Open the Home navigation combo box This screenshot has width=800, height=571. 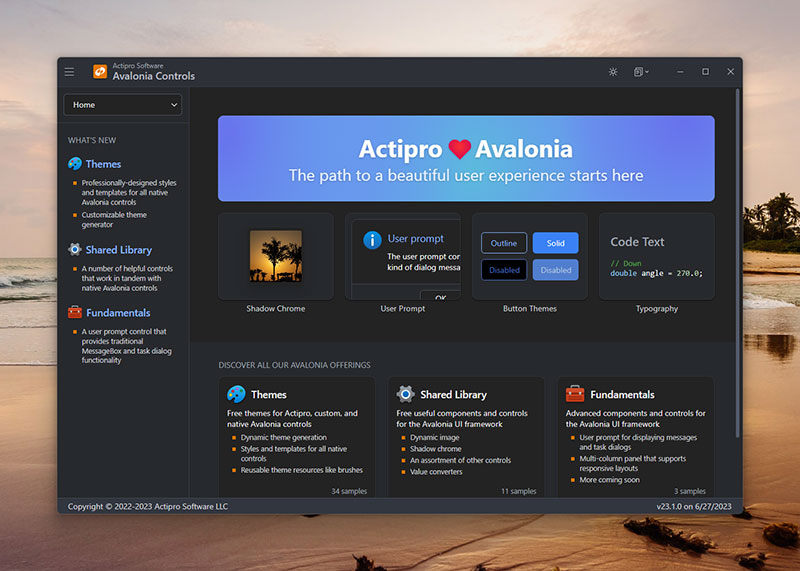[x=122, y=105]
